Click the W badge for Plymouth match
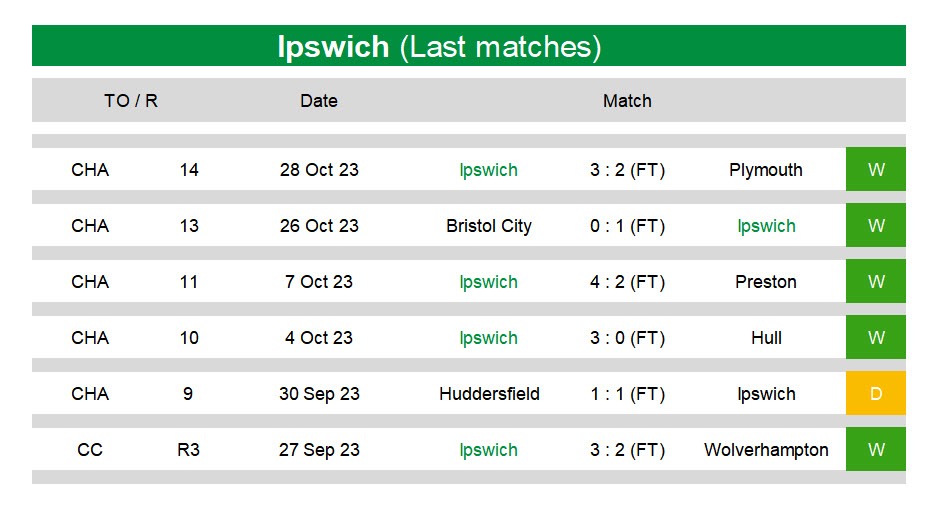The width and height of the screenshot is (938, 509). pos(875,169)
